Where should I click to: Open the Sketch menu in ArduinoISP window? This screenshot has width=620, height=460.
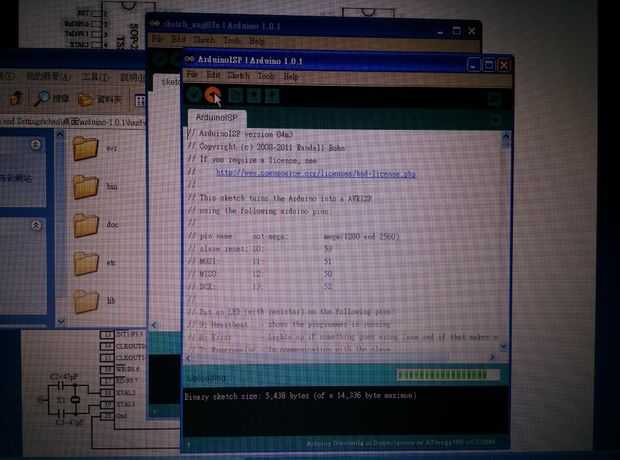tap(238, 75)
